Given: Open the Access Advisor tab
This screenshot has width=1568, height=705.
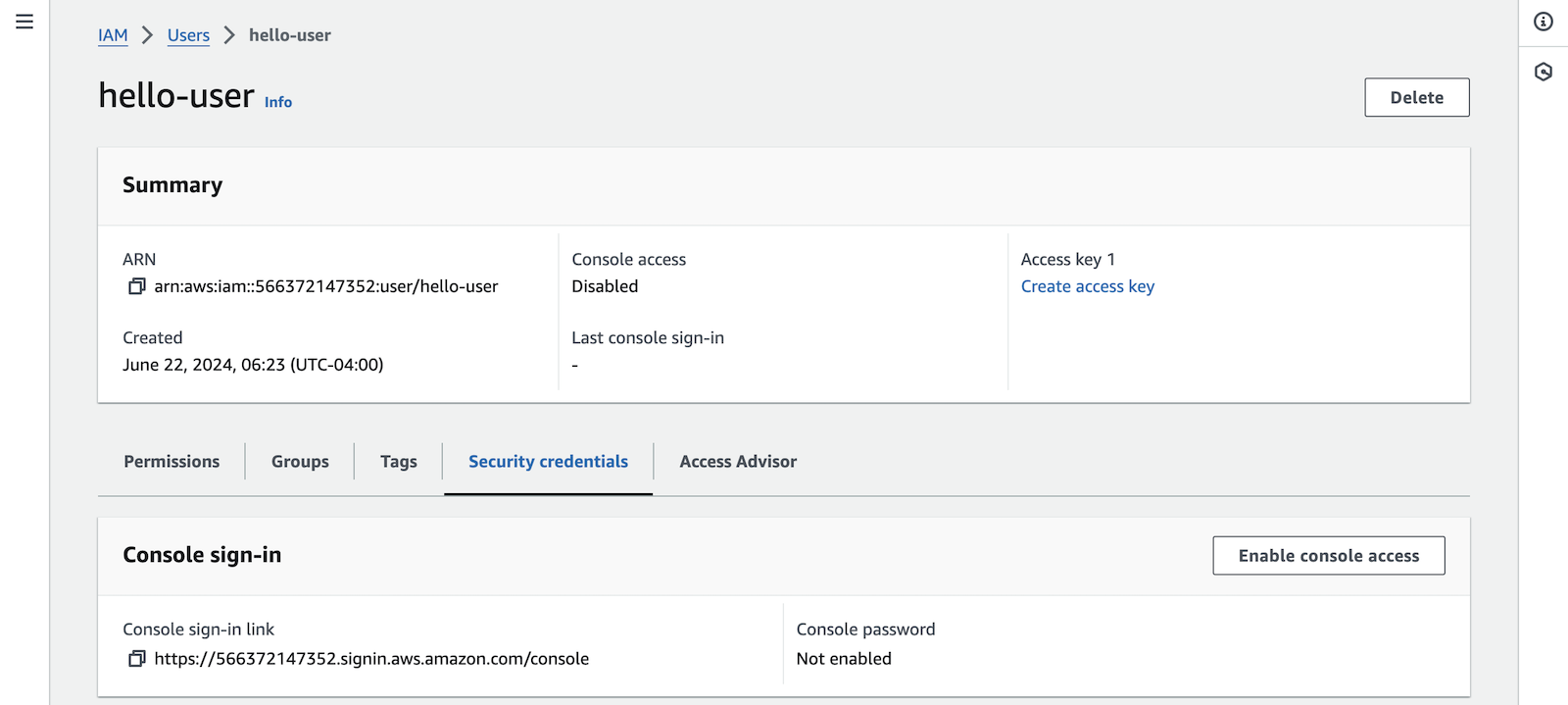Looking at the screenshot, I should (x=737, y=461).
